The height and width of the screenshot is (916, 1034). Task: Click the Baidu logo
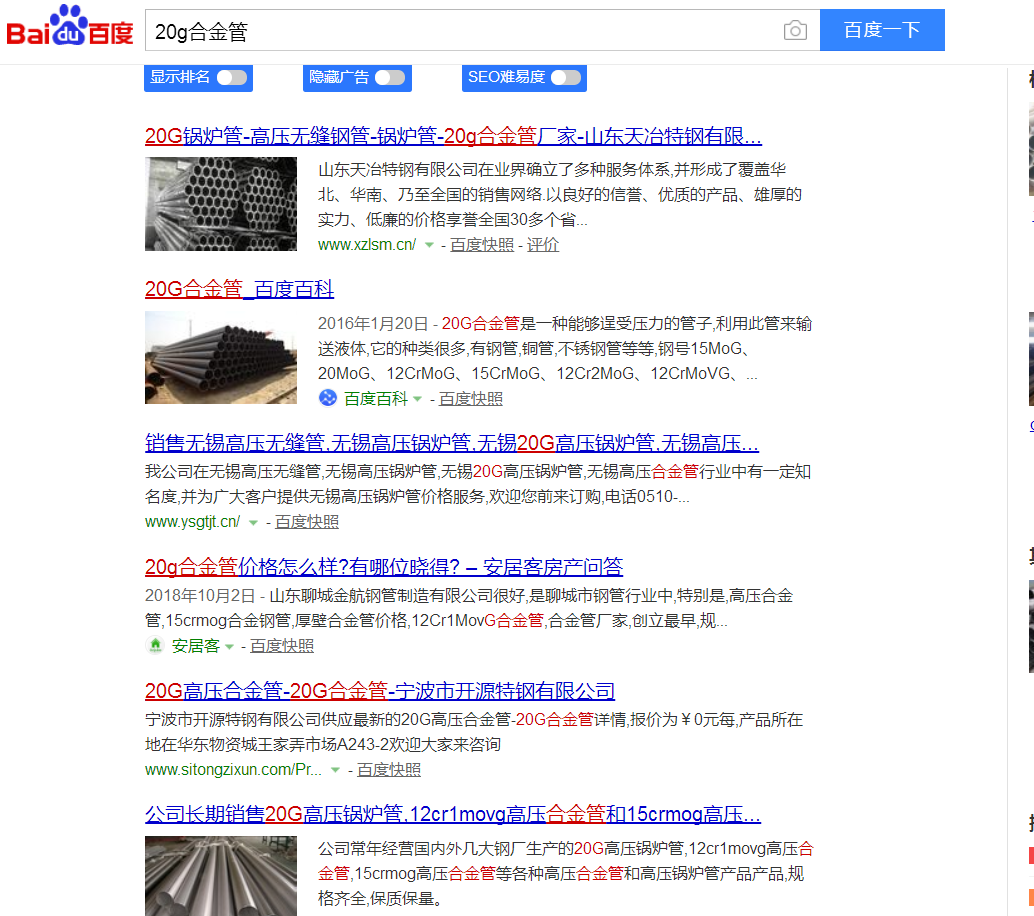(69, 26)
